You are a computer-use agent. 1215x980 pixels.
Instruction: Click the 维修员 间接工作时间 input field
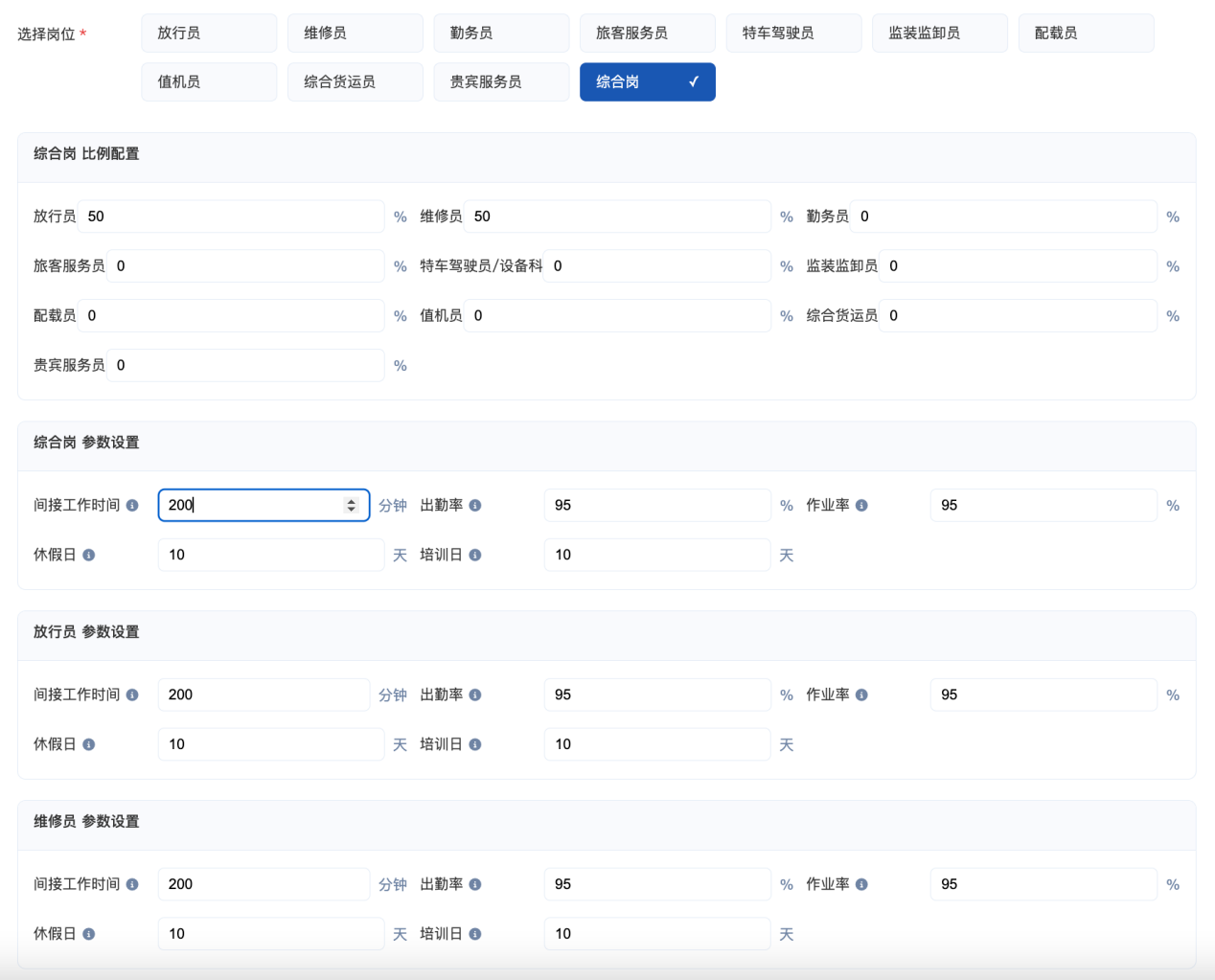point(264,885)
